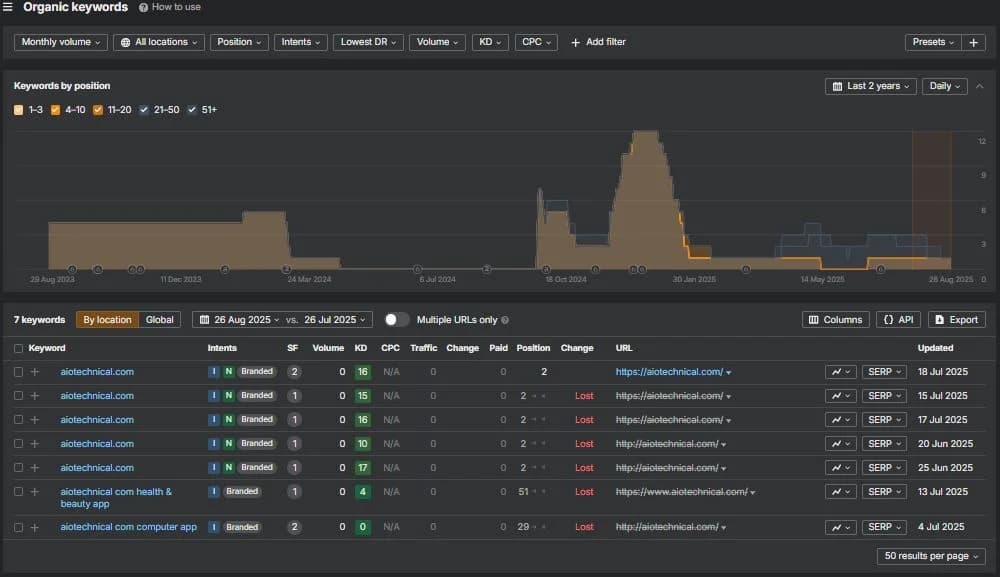Sort table by KD column header
The width and height of the screenshot is (1000, 577).
361,348
